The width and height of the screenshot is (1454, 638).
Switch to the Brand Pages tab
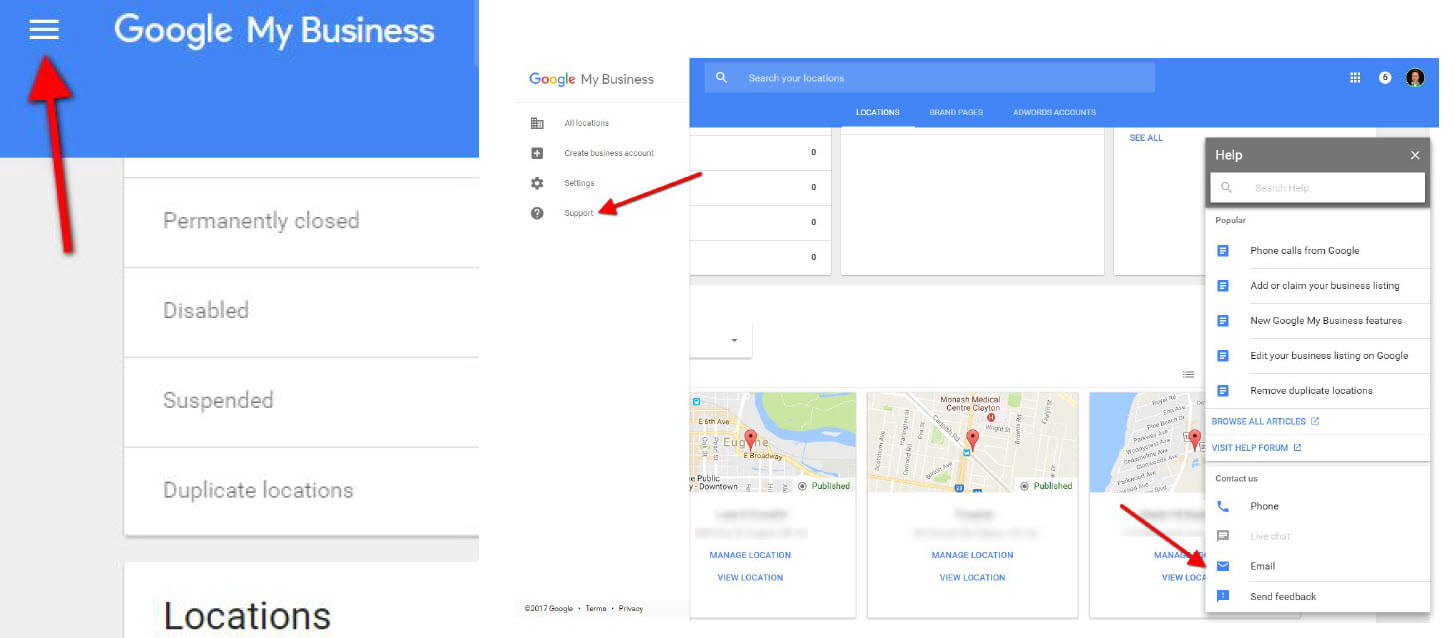tap(956, 112)
